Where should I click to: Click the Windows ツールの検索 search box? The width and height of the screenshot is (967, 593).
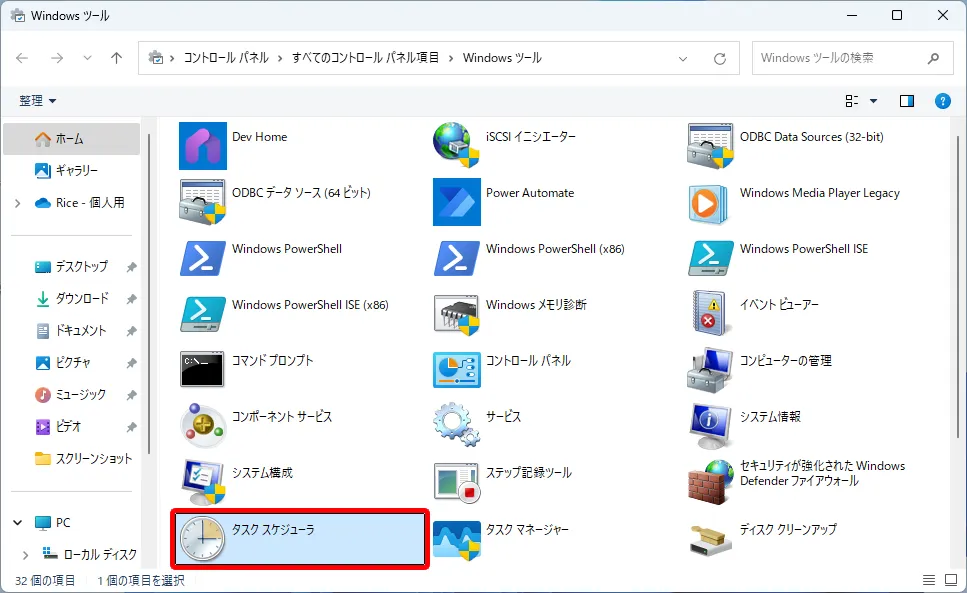tap(852, 58)
